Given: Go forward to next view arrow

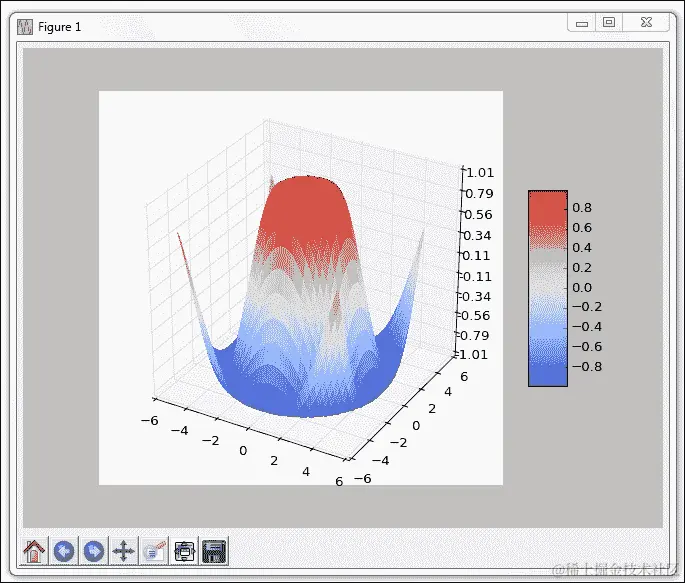Looking at the screenshot, I should pyautogui.click(x=93, y=551).
